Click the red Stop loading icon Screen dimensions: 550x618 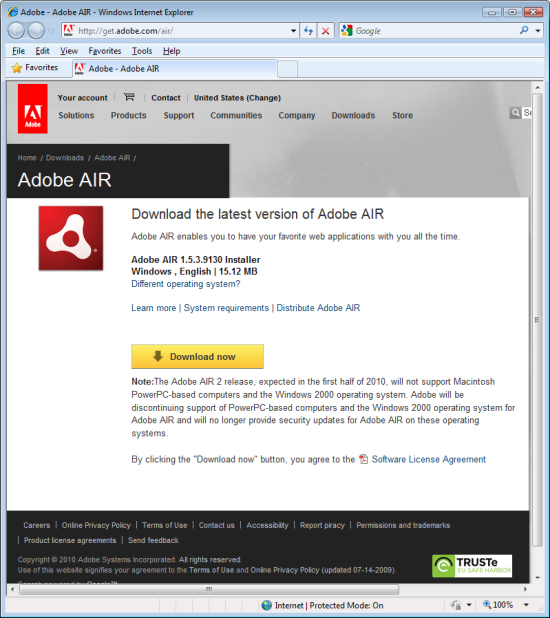(x=325, y=31)
